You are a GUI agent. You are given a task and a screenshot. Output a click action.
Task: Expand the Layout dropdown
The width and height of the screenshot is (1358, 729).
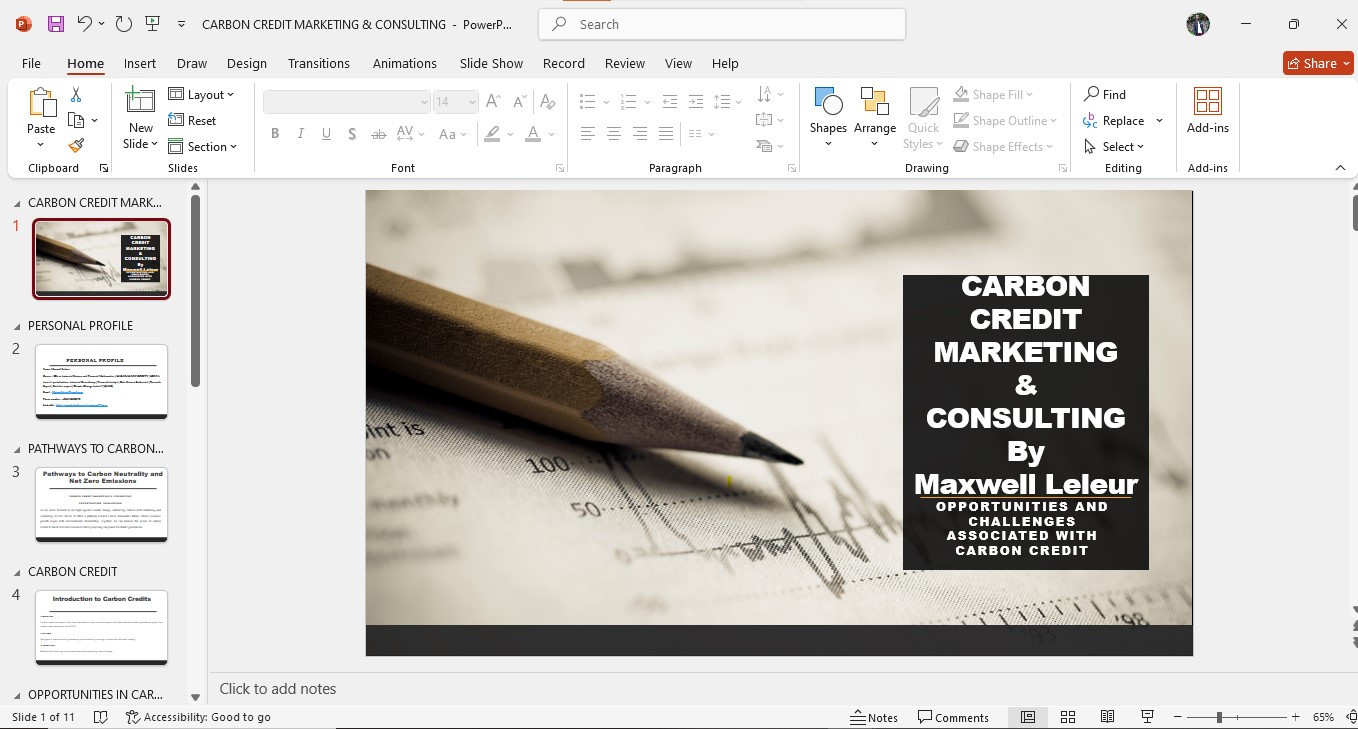201,95
